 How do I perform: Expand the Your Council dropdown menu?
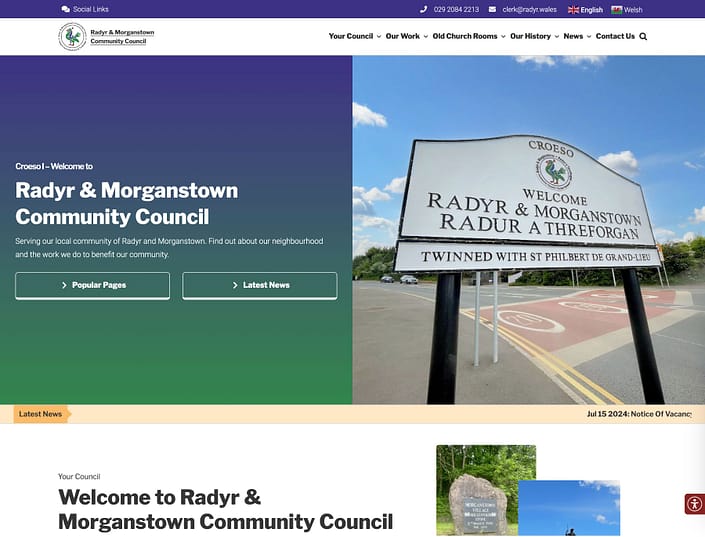(354, 36)
